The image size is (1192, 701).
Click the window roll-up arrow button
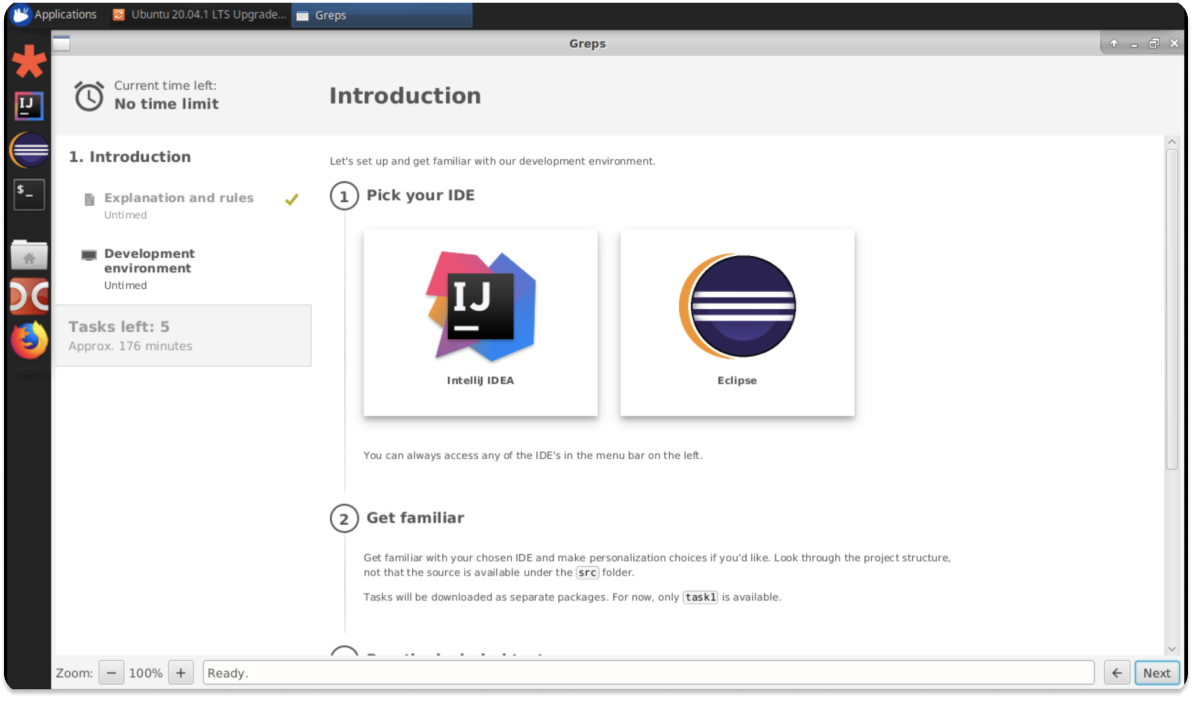point(1114,43)
